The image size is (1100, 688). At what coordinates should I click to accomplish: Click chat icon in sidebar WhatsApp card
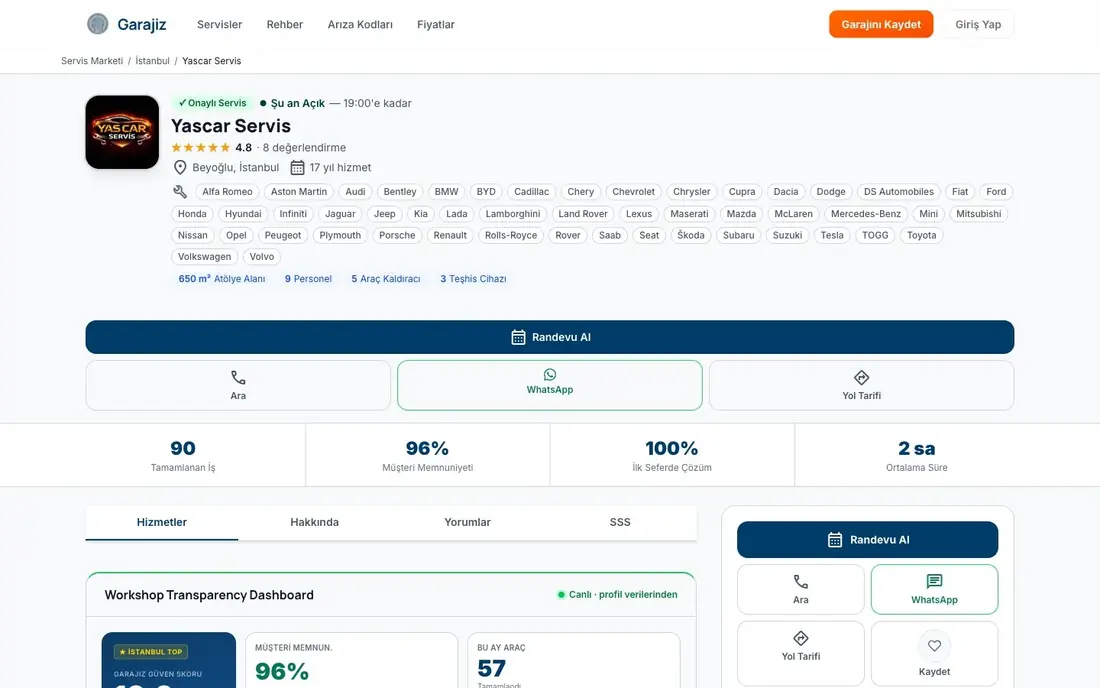point(934,581)
